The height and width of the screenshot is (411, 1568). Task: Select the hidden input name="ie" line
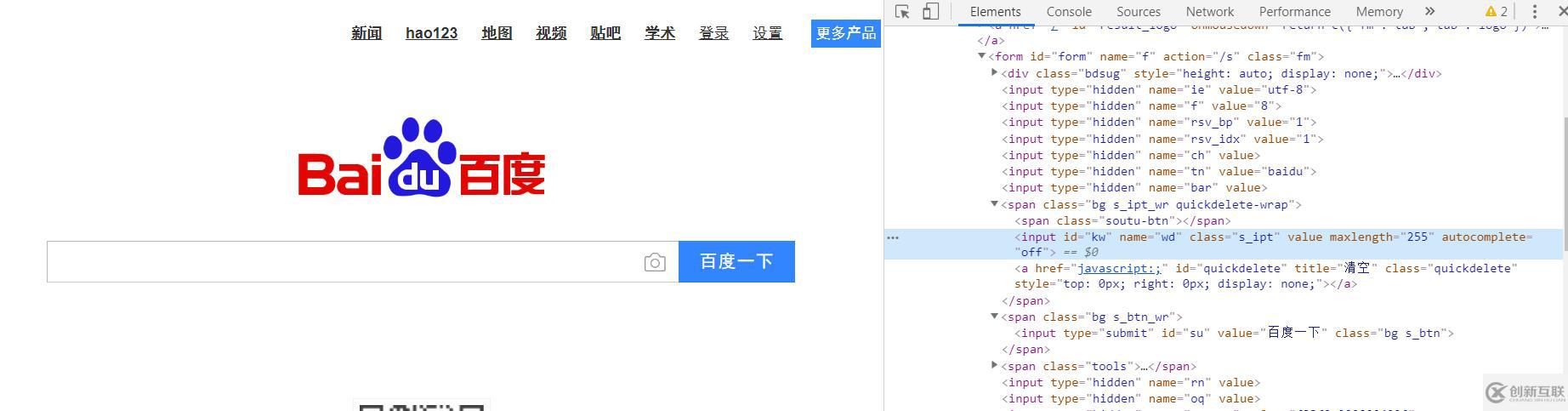tap(1159, 89)
